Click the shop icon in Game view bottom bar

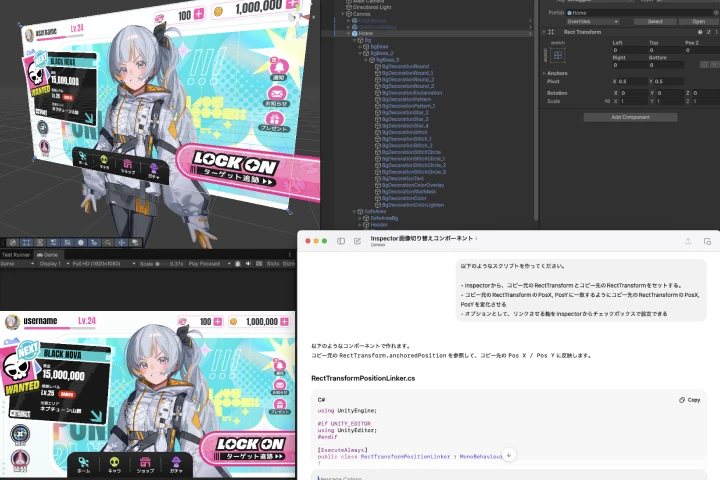tap(145, 464)
